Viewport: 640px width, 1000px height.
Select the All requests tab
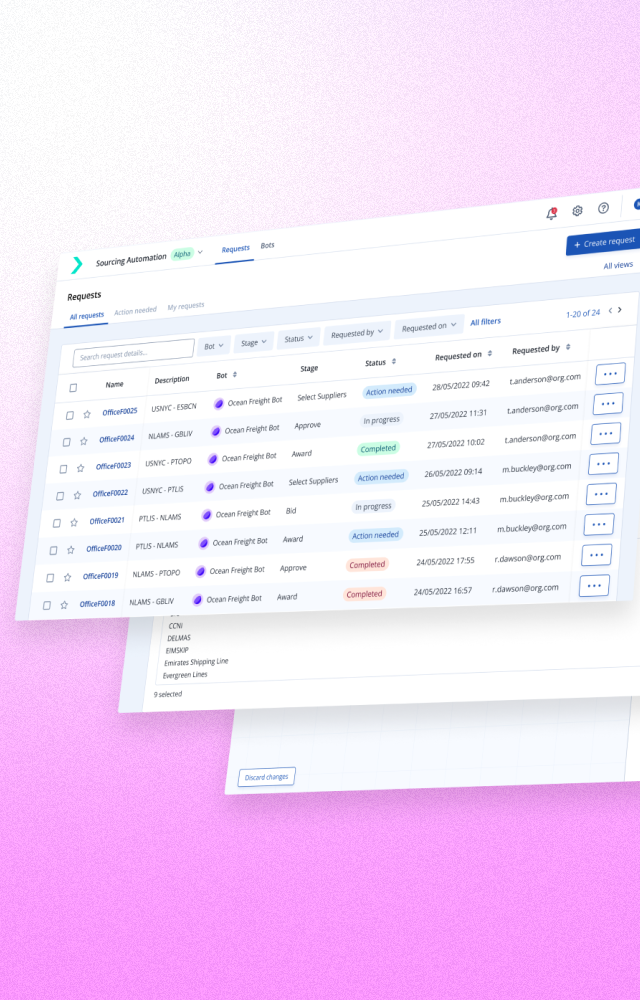tap(87, 316)
